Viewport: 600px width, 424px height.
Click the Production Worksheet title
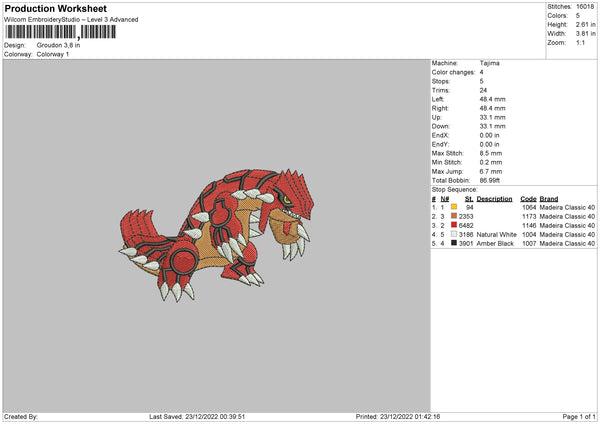[x=55, y=8]
